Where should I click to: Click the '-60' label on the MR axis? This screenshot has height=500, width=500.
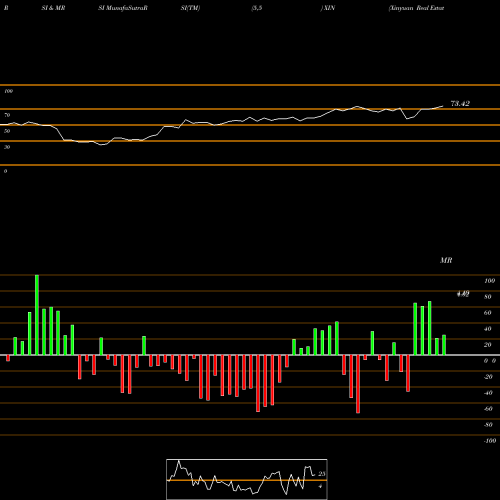[488, 409]
